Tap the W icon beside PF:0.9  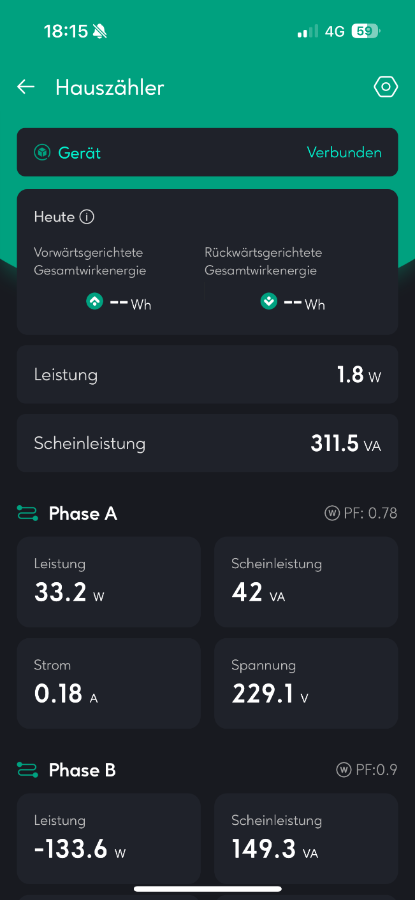(x=344, y=770)
